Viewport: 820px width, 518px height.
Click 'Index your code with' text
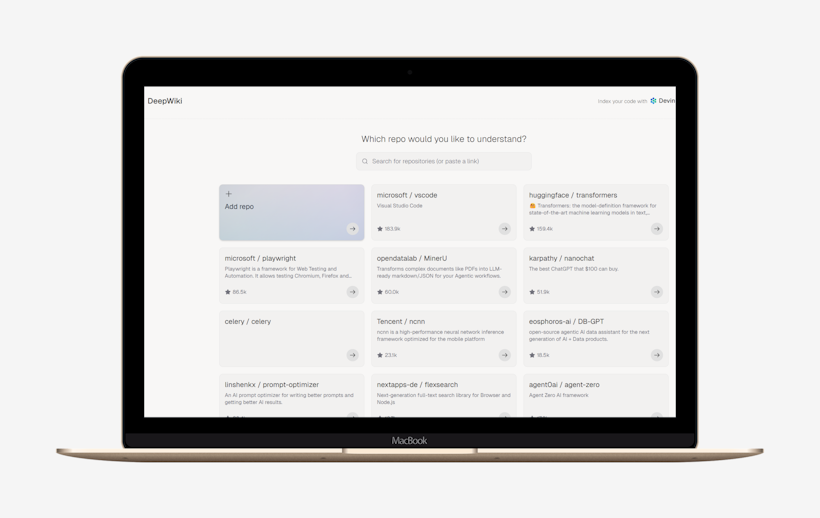coord(622,101)
